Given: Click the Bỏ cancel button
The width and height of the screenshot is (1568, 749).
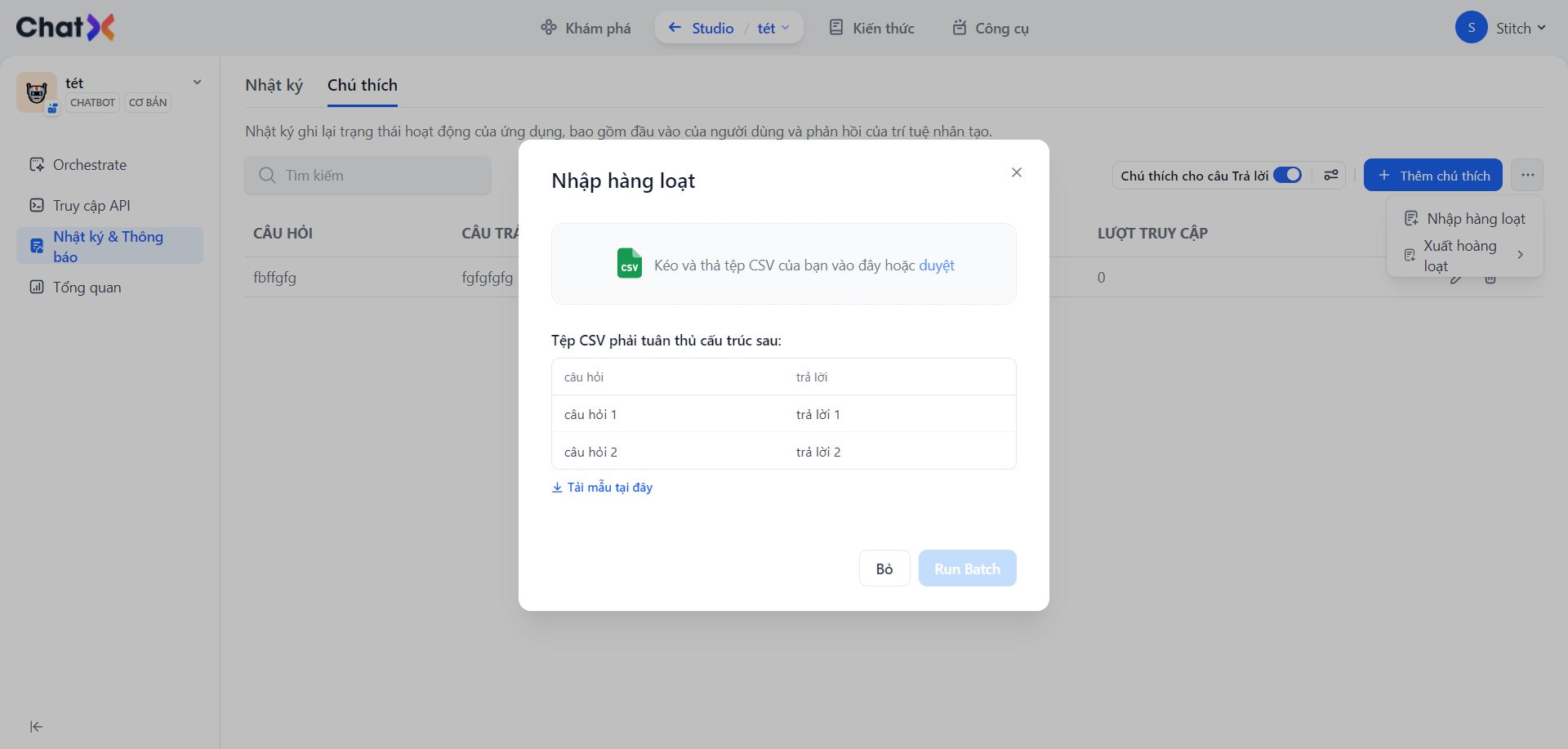Looking at the screenshot, I should [x=884, y=568].
